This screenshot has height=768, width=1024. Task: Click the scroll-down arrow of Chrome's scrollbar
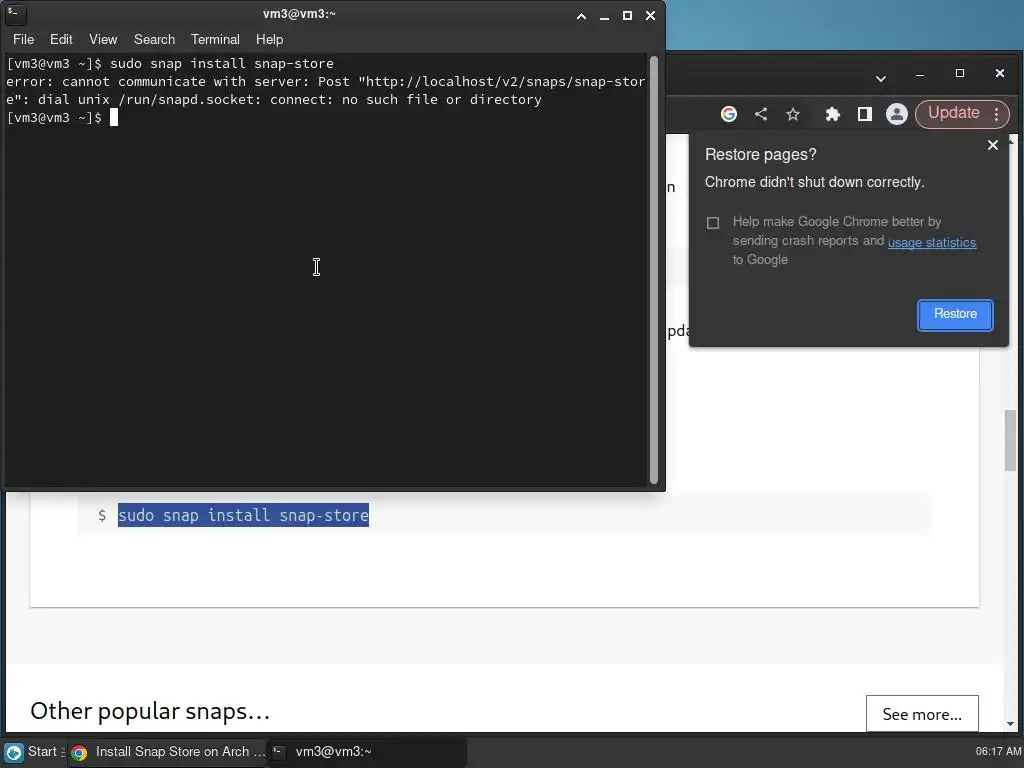[x=1010, y=724]
